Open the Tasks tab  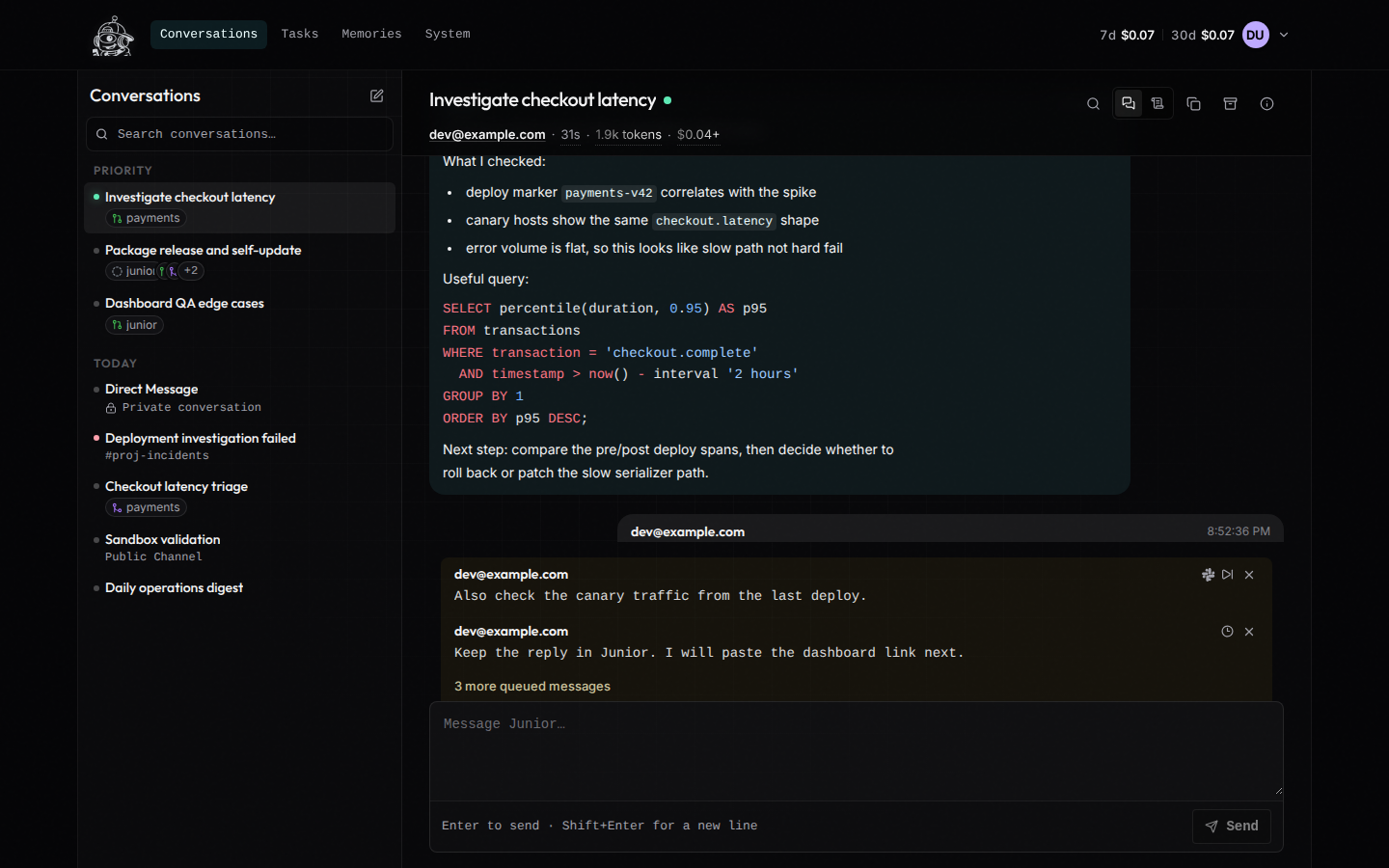300,34
